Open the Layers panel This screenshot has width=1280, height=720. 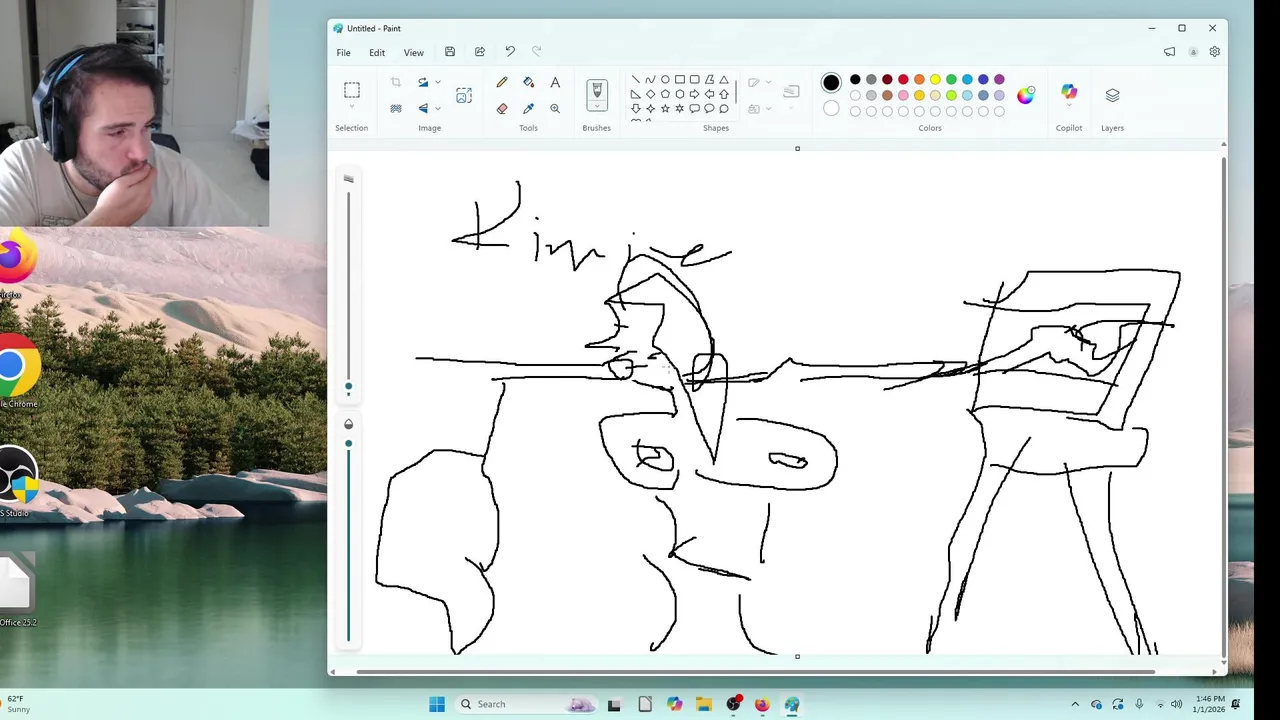pyautogui.click(x=1112, y=95)
